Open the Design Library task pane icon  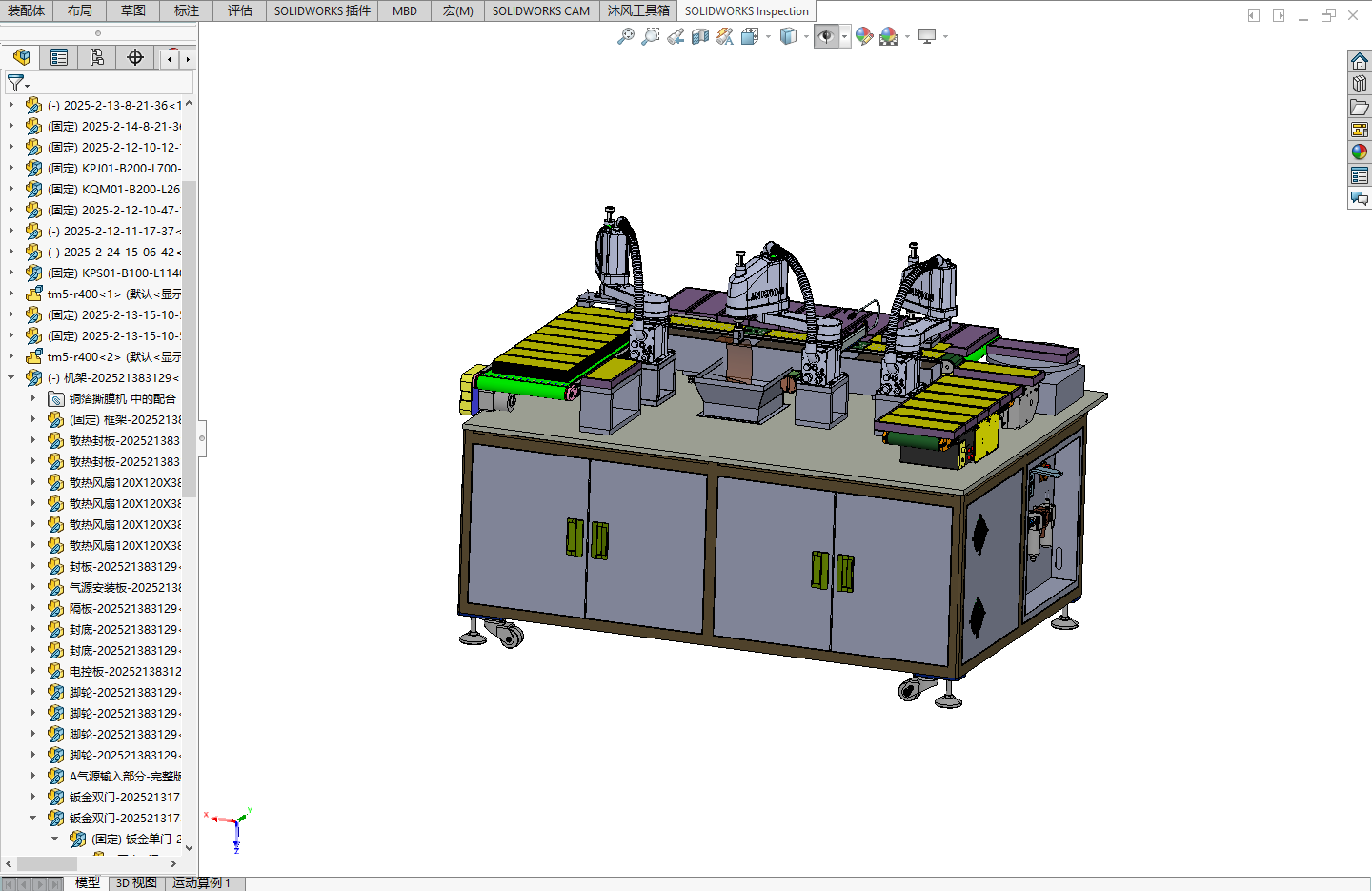[x=1360, y=84]
